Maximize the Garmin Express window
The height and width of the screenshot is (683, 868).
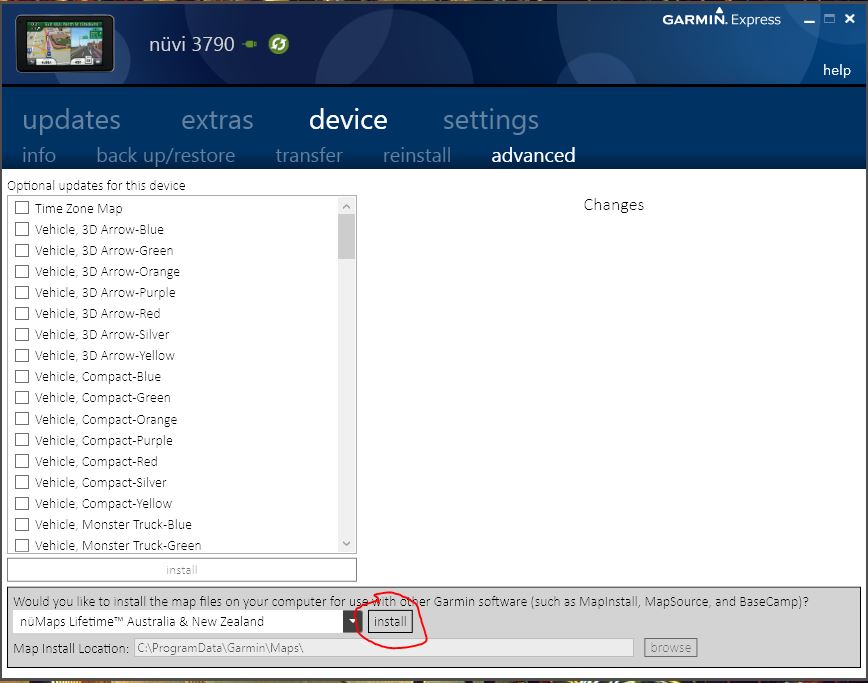829,19
